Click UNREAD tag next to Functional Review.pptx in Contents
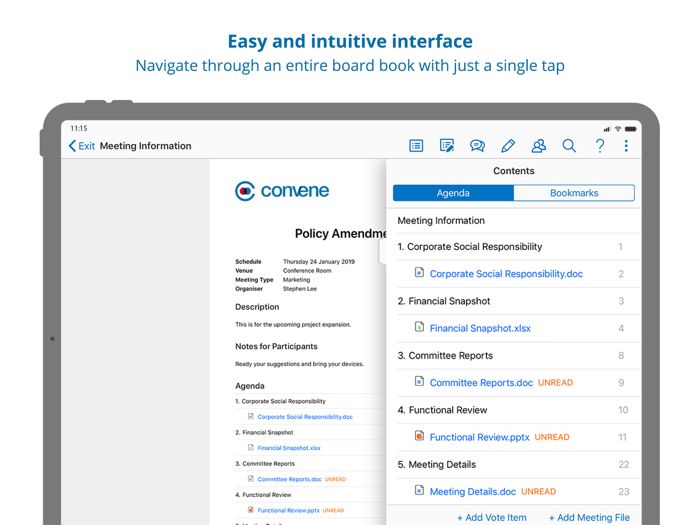 point(552,438)
